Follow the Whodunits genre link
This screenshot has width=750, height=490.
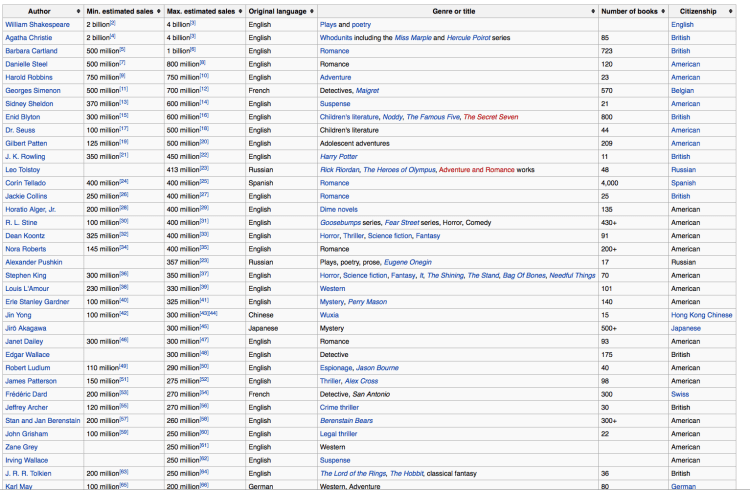[x=336, y=38]
